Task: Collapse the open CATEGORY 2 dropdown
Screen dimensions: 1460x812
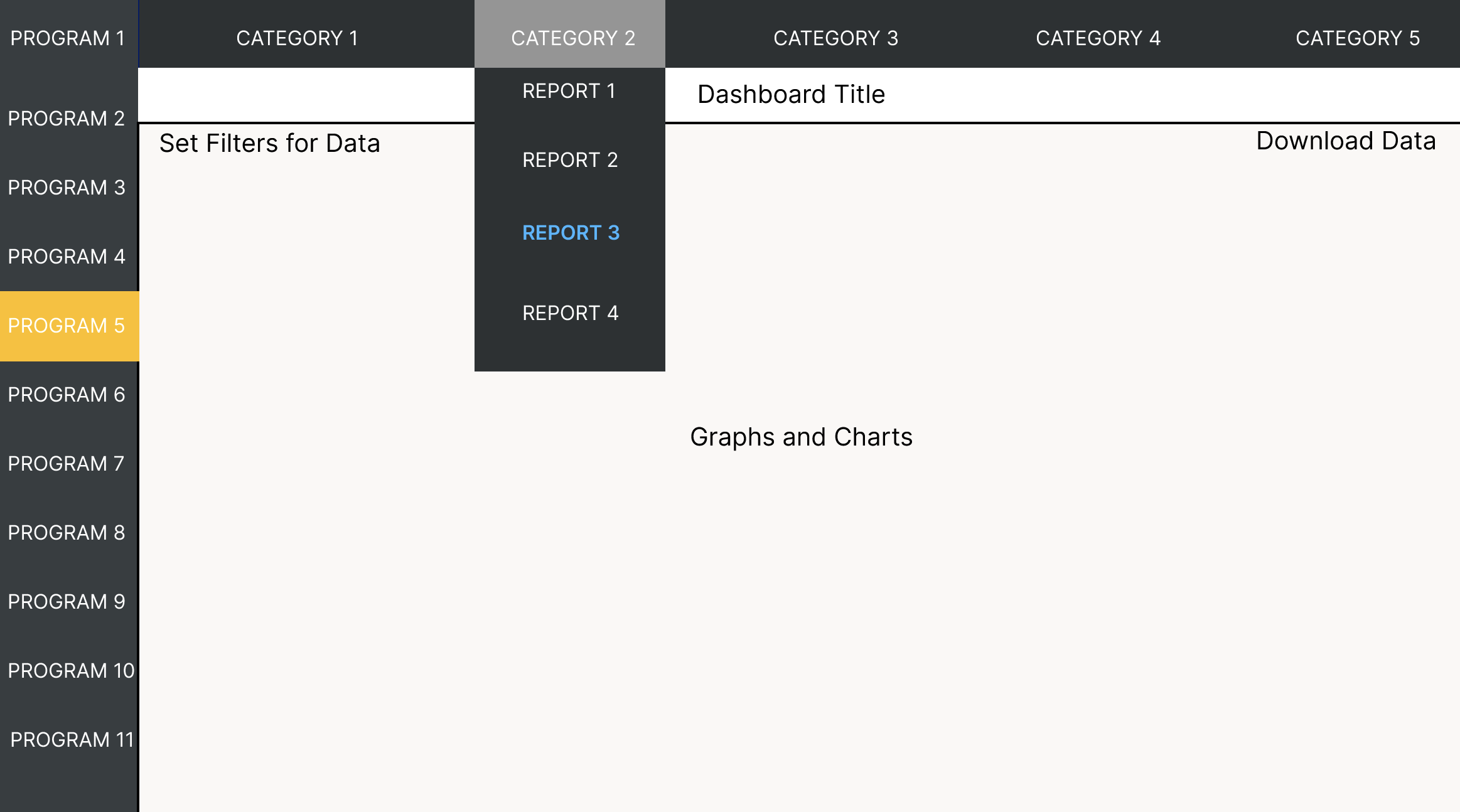Action: (570, 34)
